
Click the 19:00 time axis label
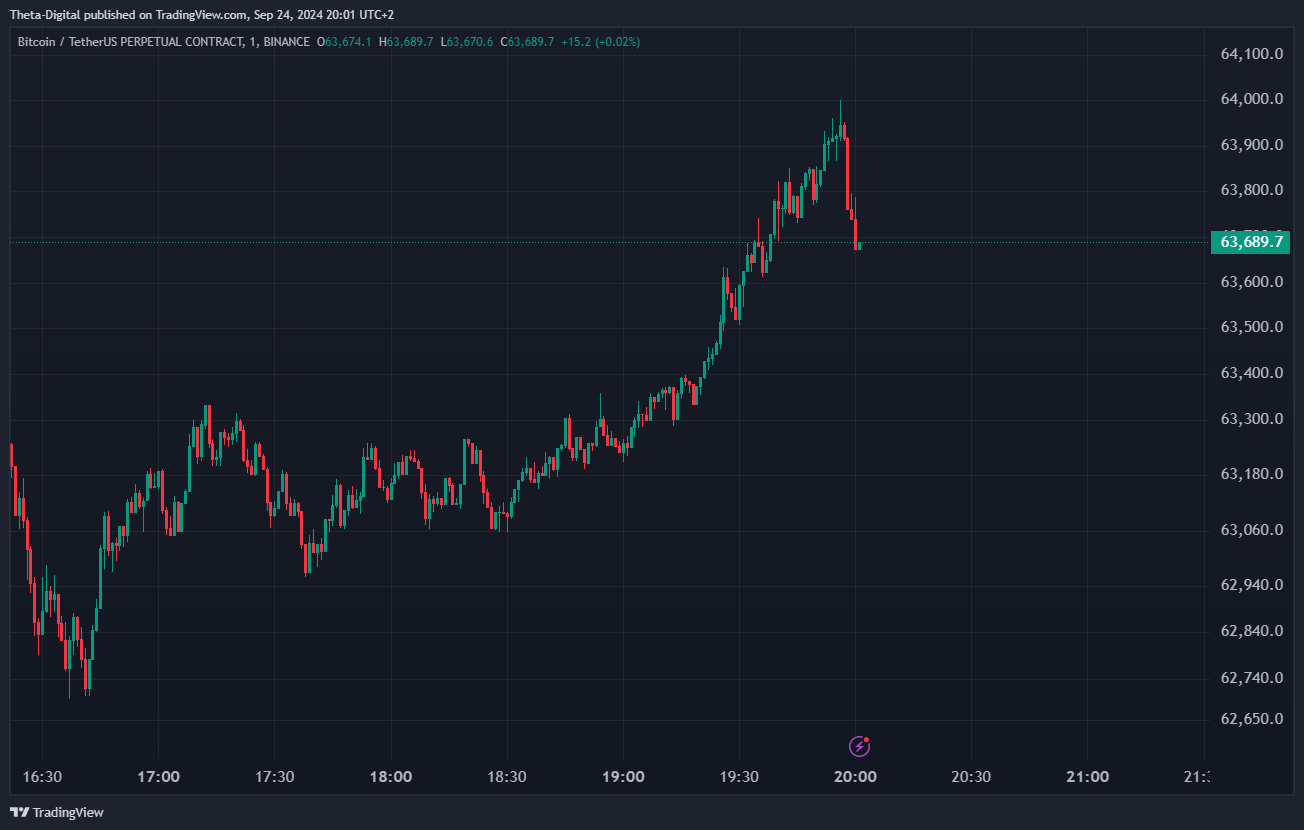click(x=623, y=777)
